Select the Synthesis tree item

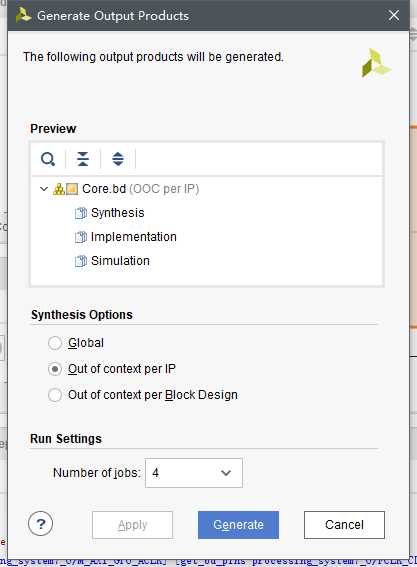click(x=118, y=213)
